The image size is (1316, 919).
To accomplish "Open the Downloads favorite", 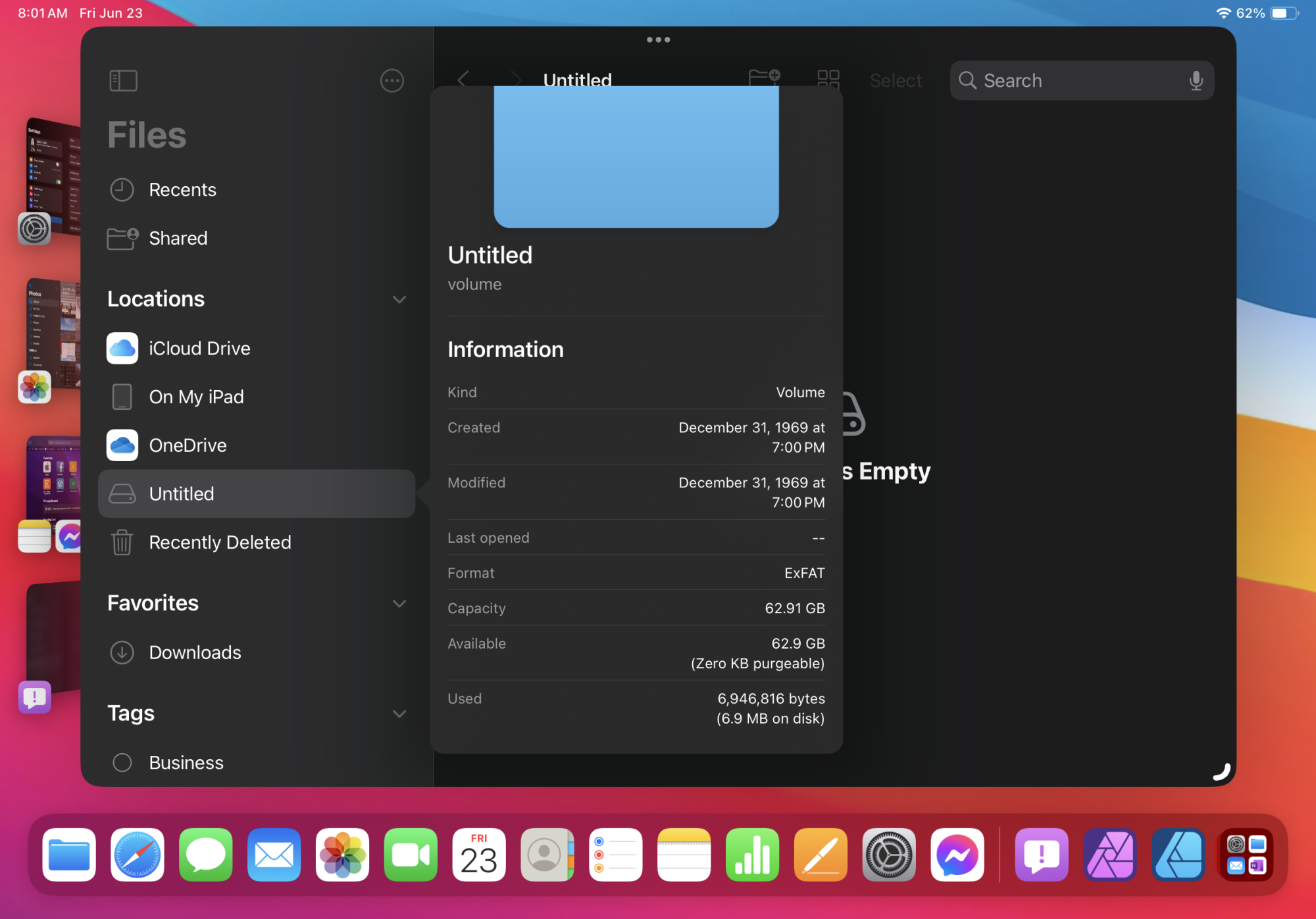I will point(195,653).
